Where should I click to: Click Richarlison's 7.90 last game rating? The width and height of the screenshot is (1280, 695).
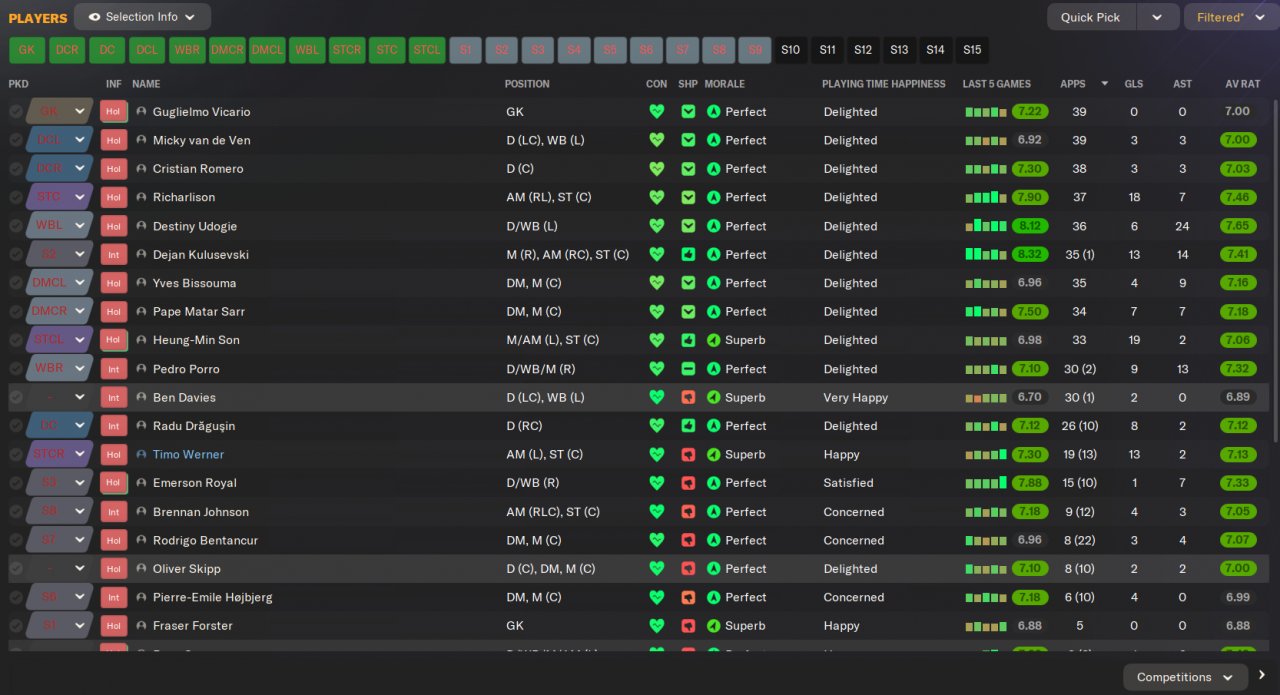(x=1030, y=198)
